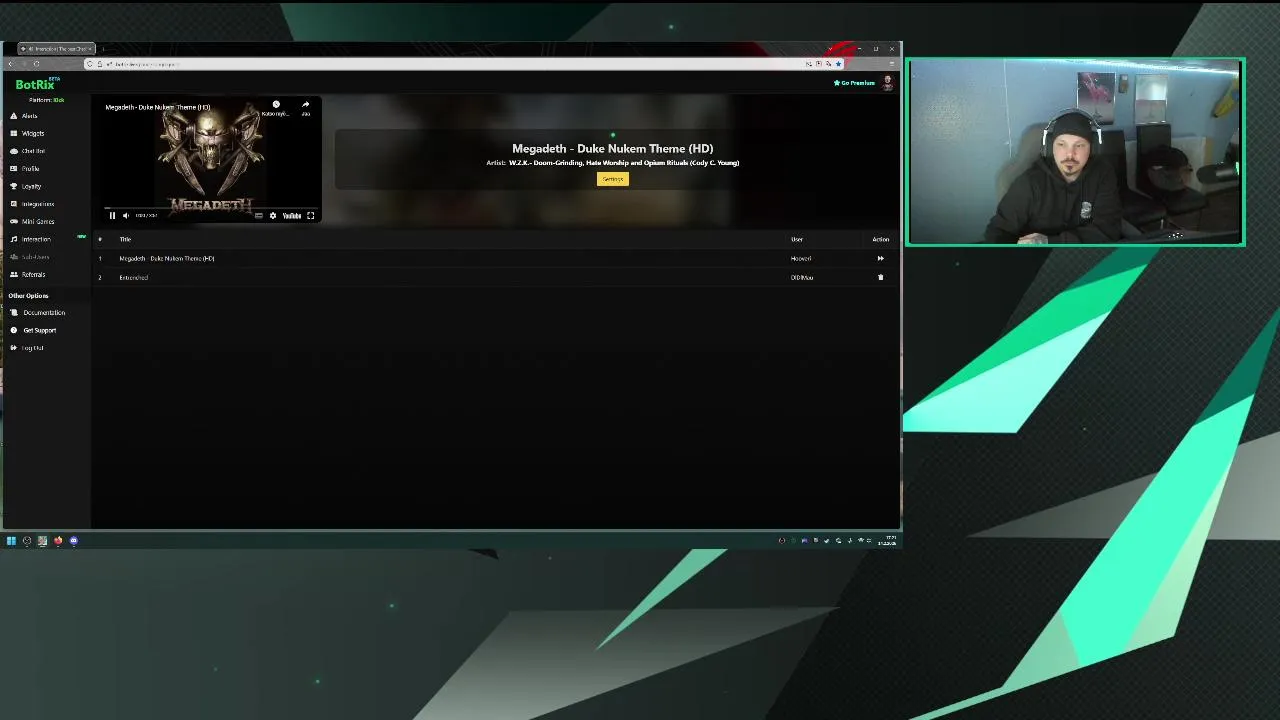The image size is (1280, 720).
Task: Open Firefox from the taskbar
Action: pyautogui.click(x=58, y=541)
